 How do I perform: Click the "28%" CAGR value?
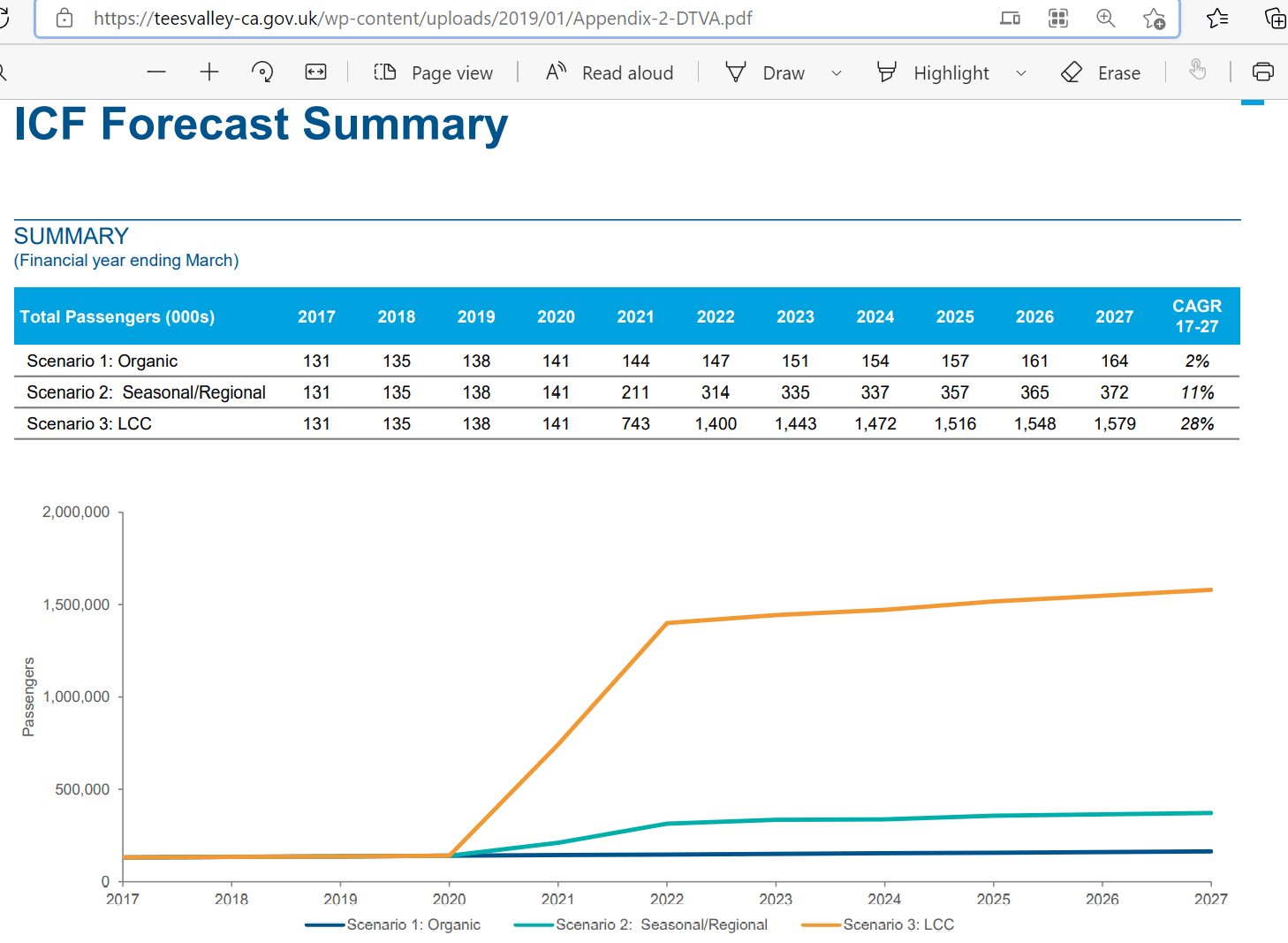point(1197,423)
